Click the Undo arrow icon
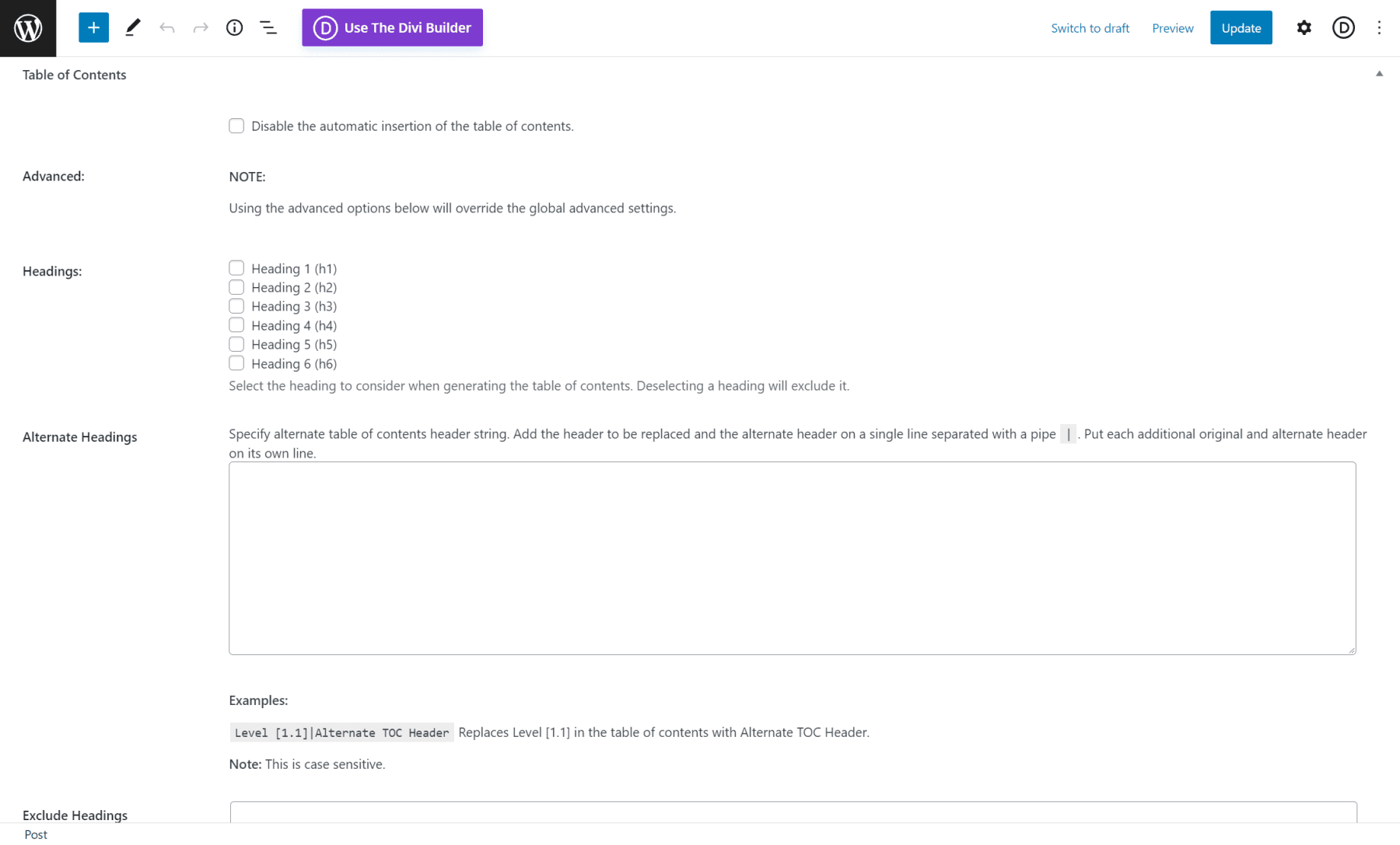1400x845 pixels. click(166, 27)
